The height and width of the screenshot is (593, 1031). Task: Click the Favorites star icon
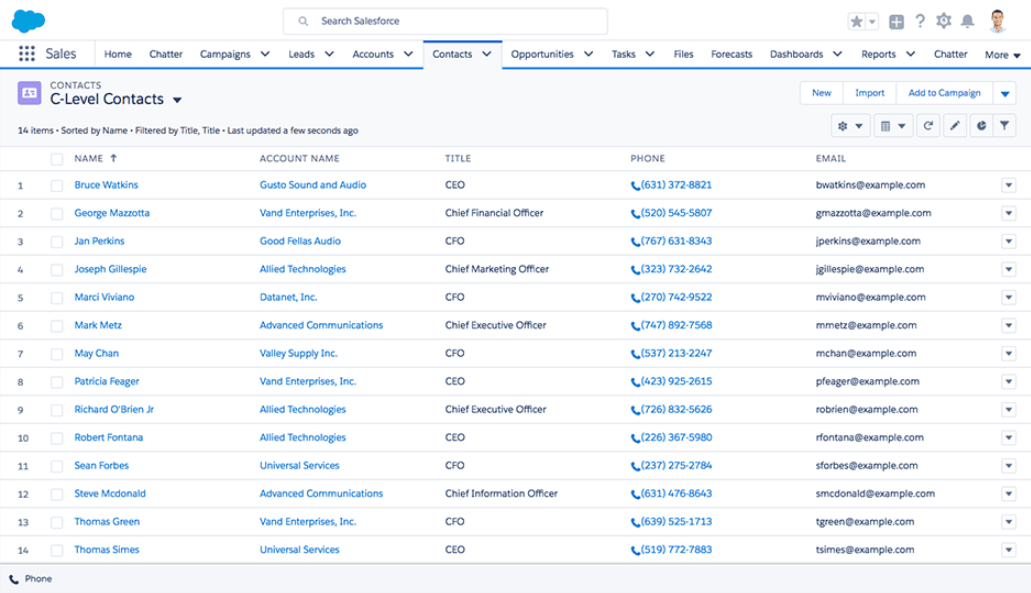(856, 22)
